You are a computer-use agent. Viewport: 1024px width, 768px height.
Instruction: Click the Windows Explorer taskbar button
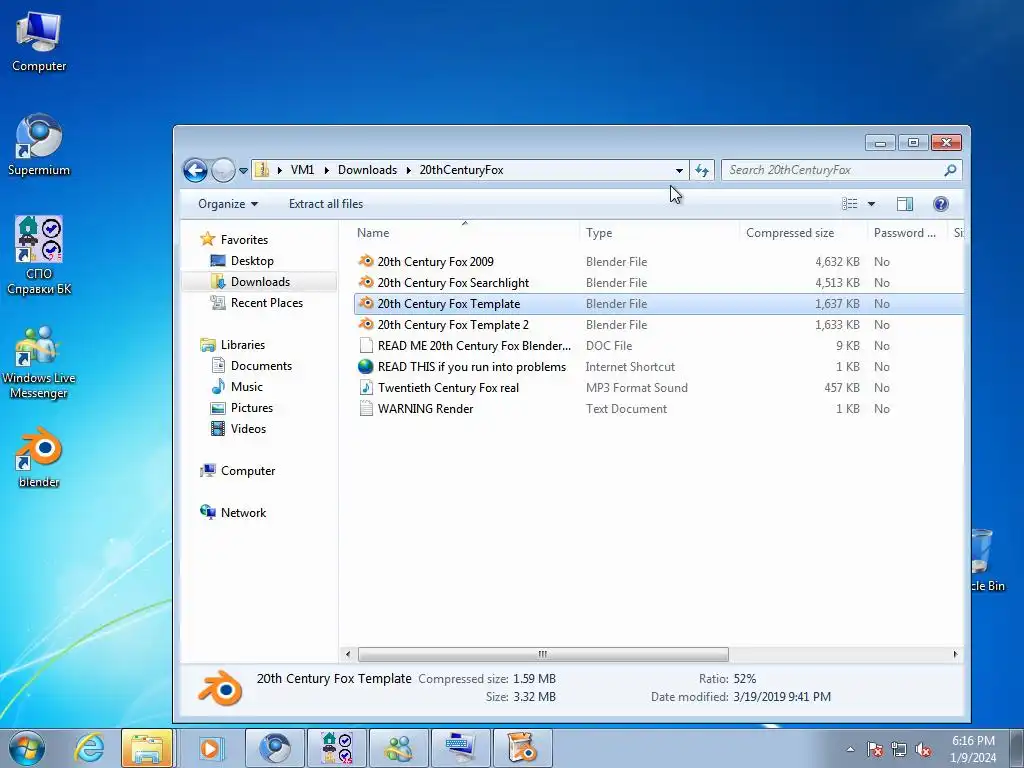(x=147, y=748)
